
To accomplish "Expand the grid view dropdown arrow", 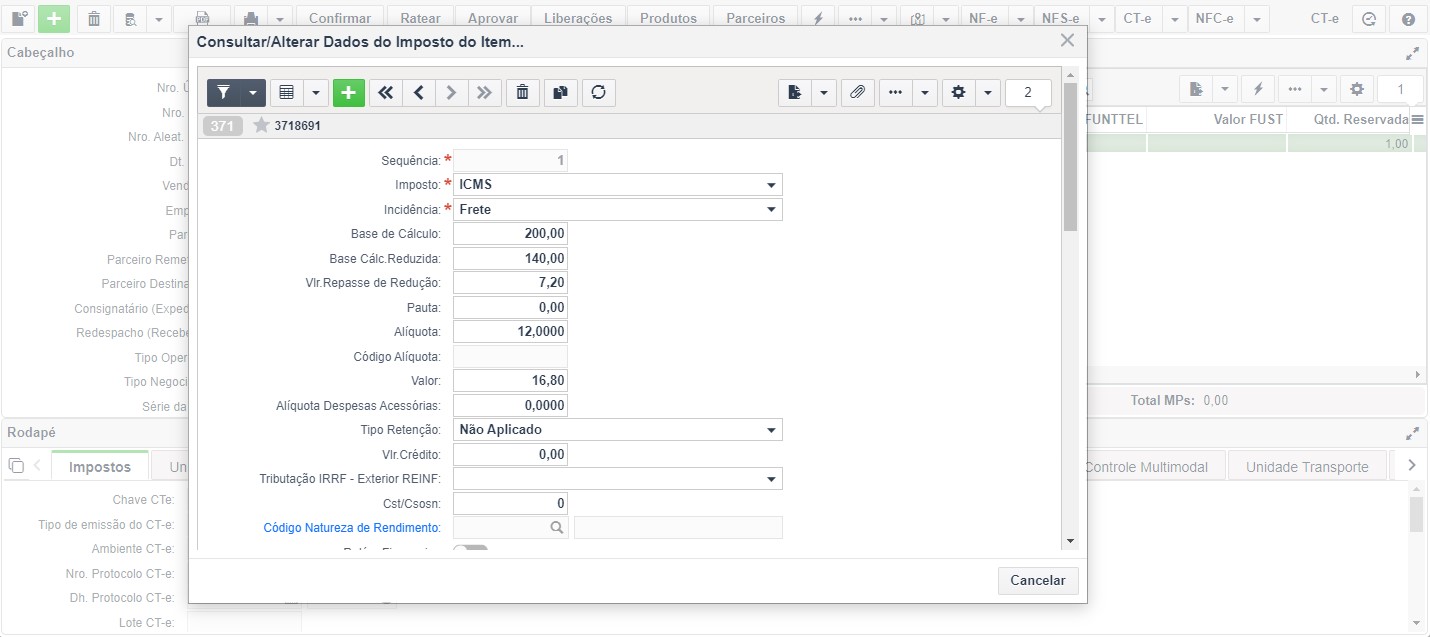I will click(316, 92).
